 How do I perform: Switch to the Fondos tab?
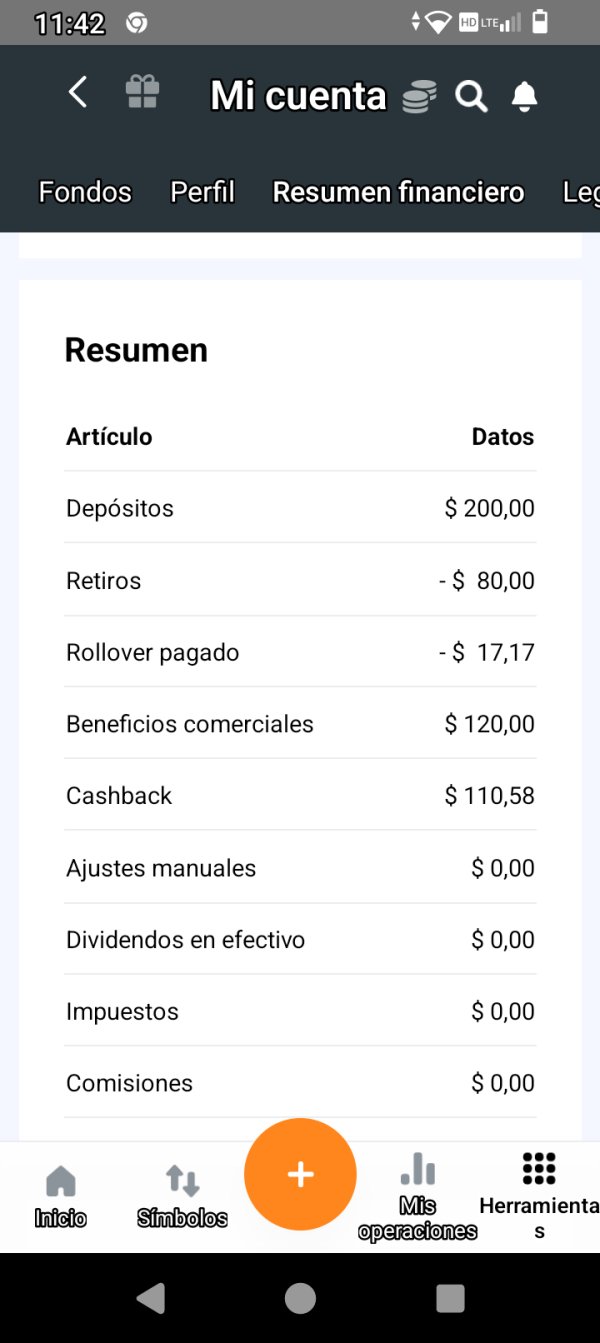[x=85, y=192]
